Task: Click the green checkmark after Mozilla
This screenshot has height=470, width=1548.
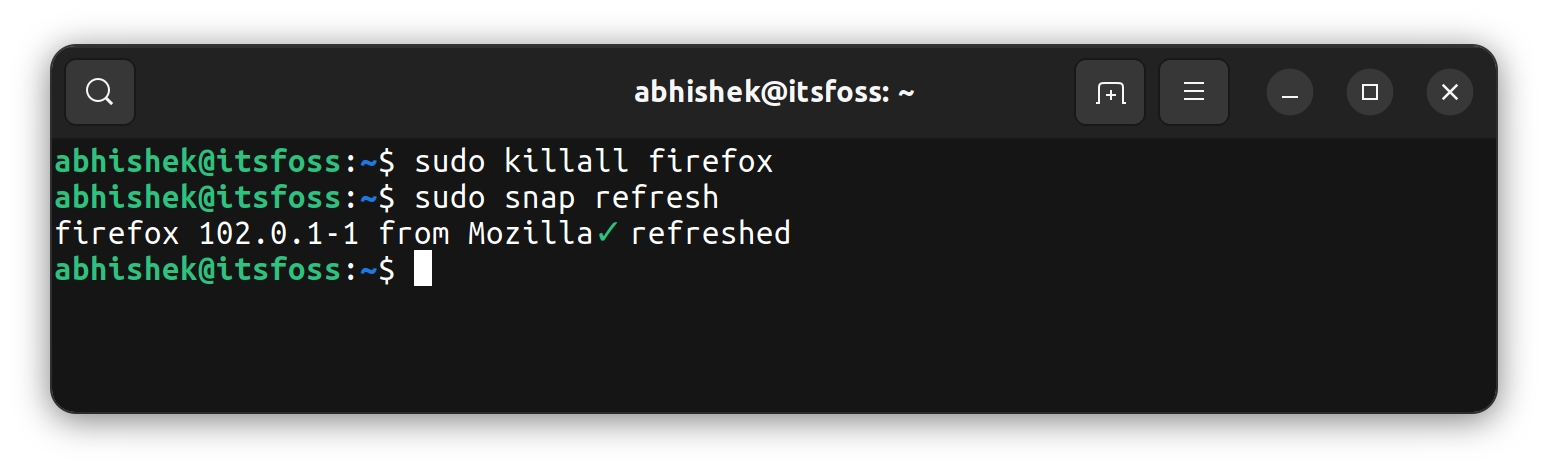Action: click(x=608, y=233)
